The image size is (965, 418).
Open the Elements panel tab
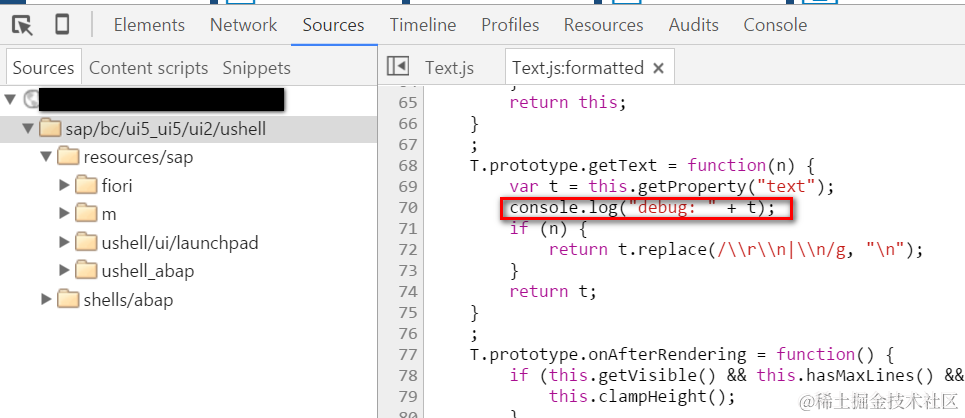[x=149, y=25]
